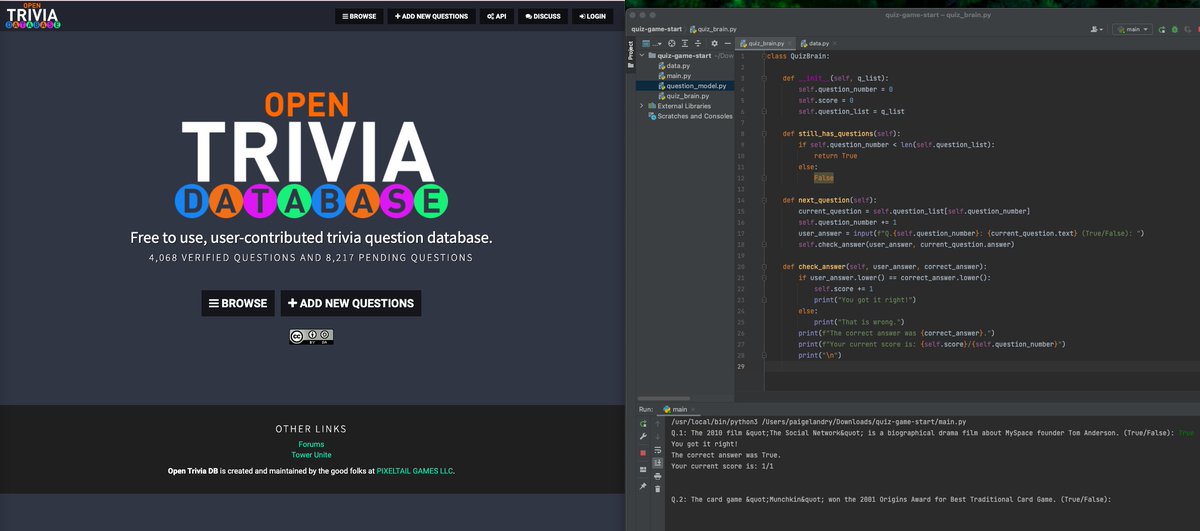Click Restore Layout icon in Run panel

pos(643,469)
